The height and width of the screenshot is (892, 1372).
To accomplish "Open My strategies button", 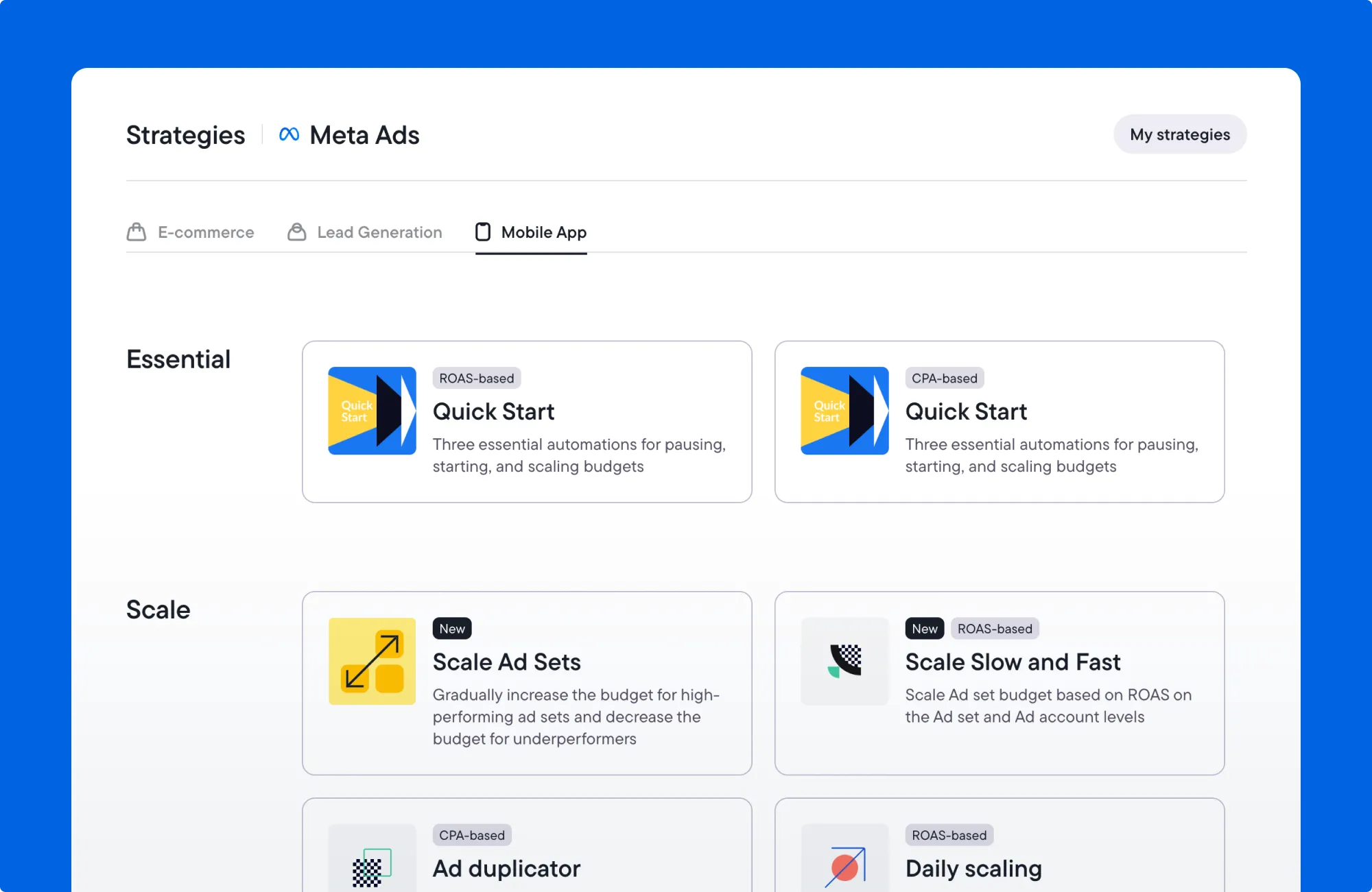I will coord(1179,134).
